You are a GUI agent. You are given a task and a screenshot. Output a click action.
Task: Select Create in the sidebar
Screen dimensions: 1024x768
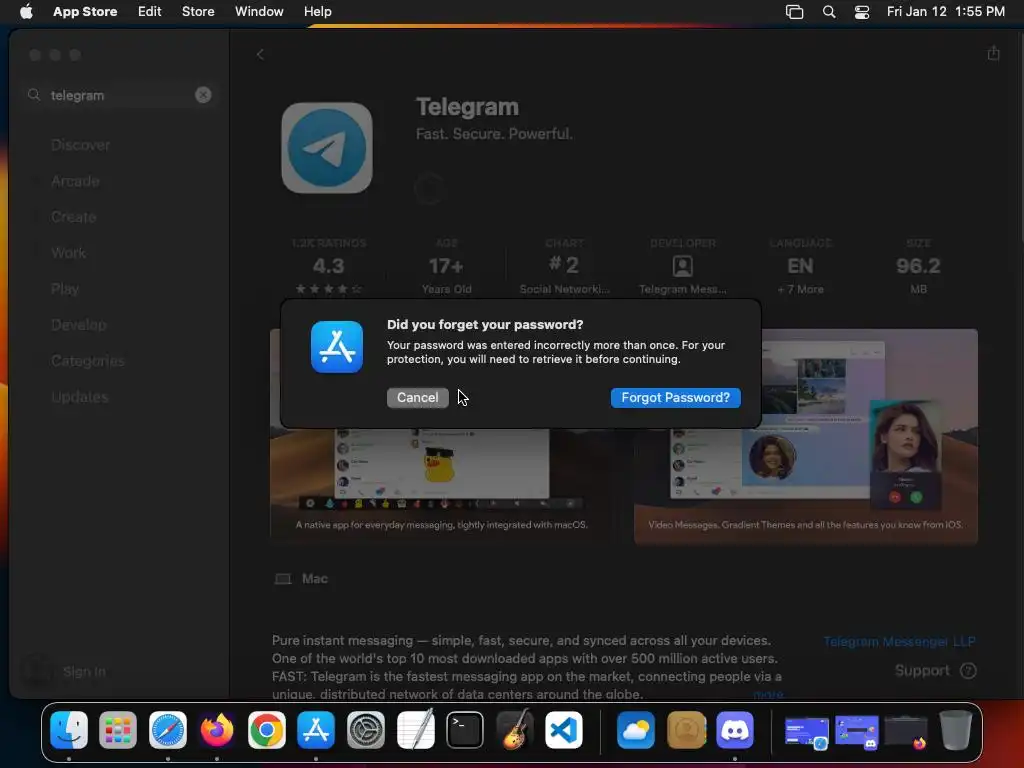click(74, 217)
